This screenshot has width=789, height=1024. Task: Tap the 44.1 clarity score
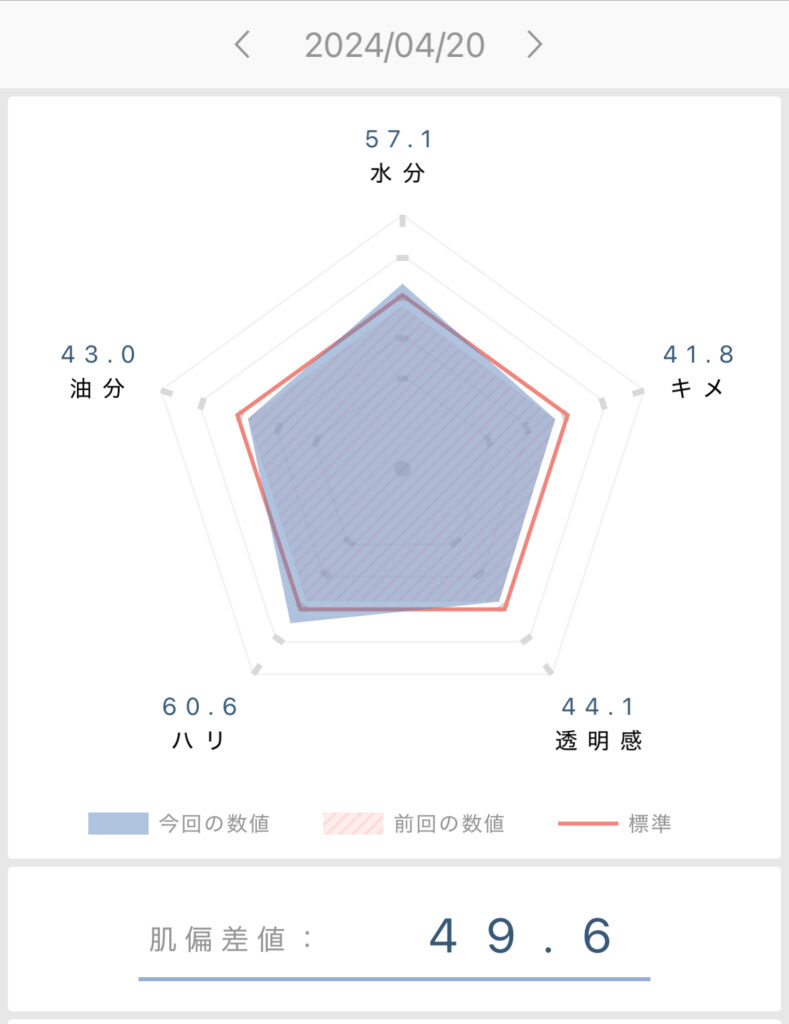point(598,707)
